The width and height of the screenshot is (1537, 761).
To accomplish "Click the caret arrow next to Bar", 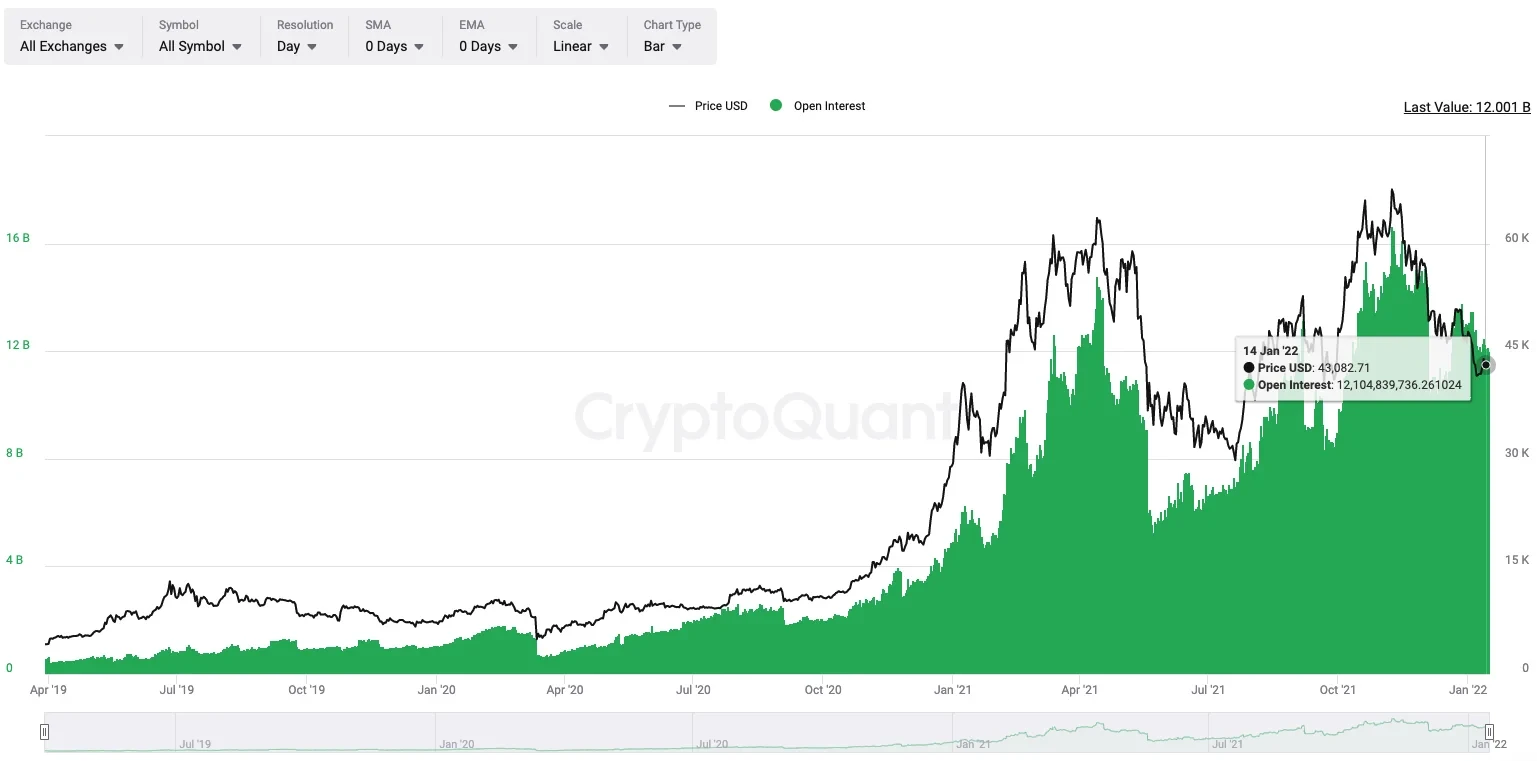I will [677, 47].
